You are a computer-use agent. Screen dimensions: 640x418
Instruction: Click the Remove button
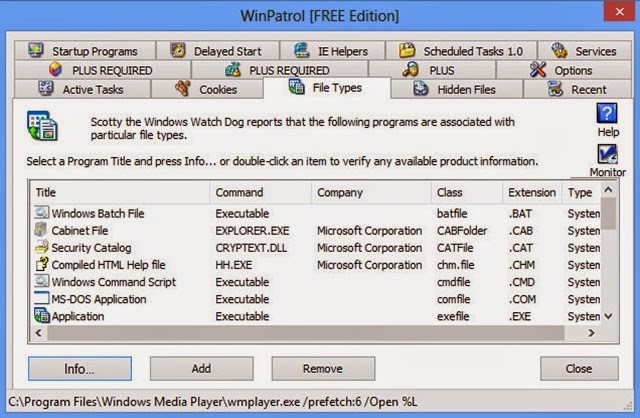323,369
